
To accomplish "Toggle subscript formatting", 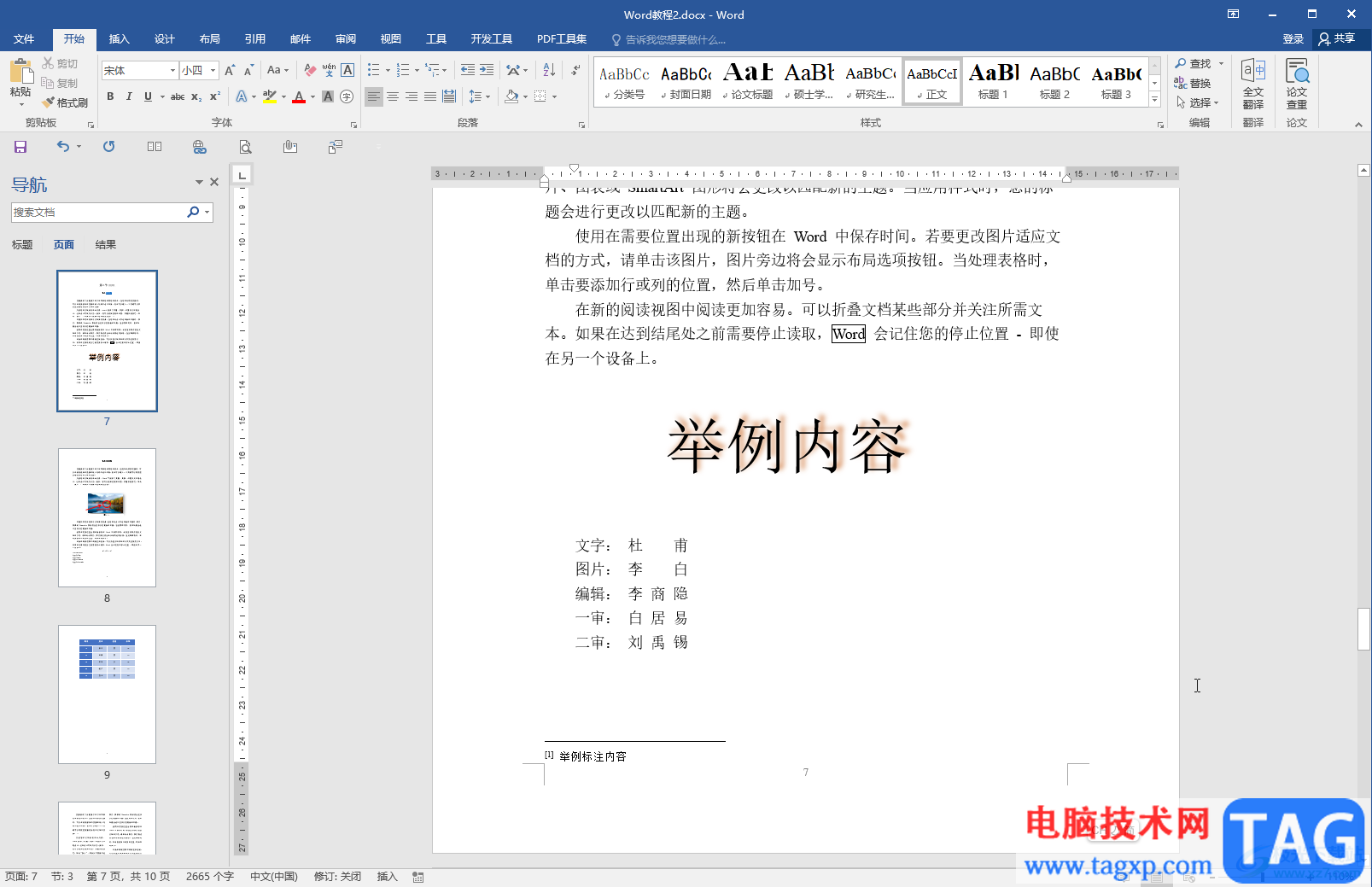I will 196,96.
